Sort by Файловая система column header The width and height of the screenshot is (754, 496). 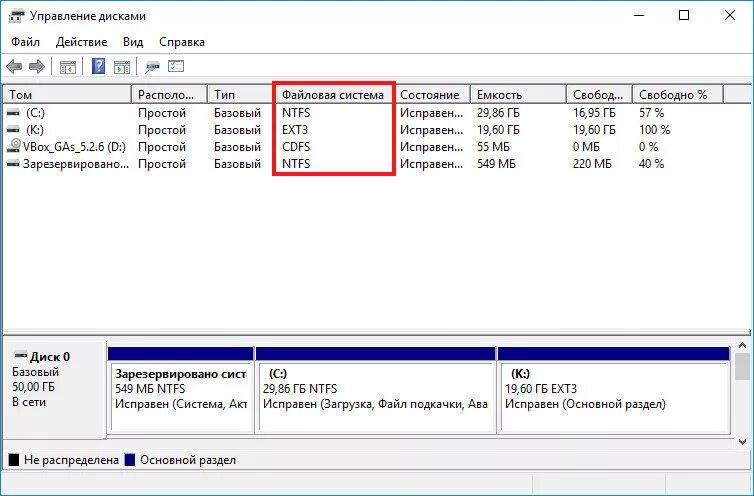click(x=334, y=95)
